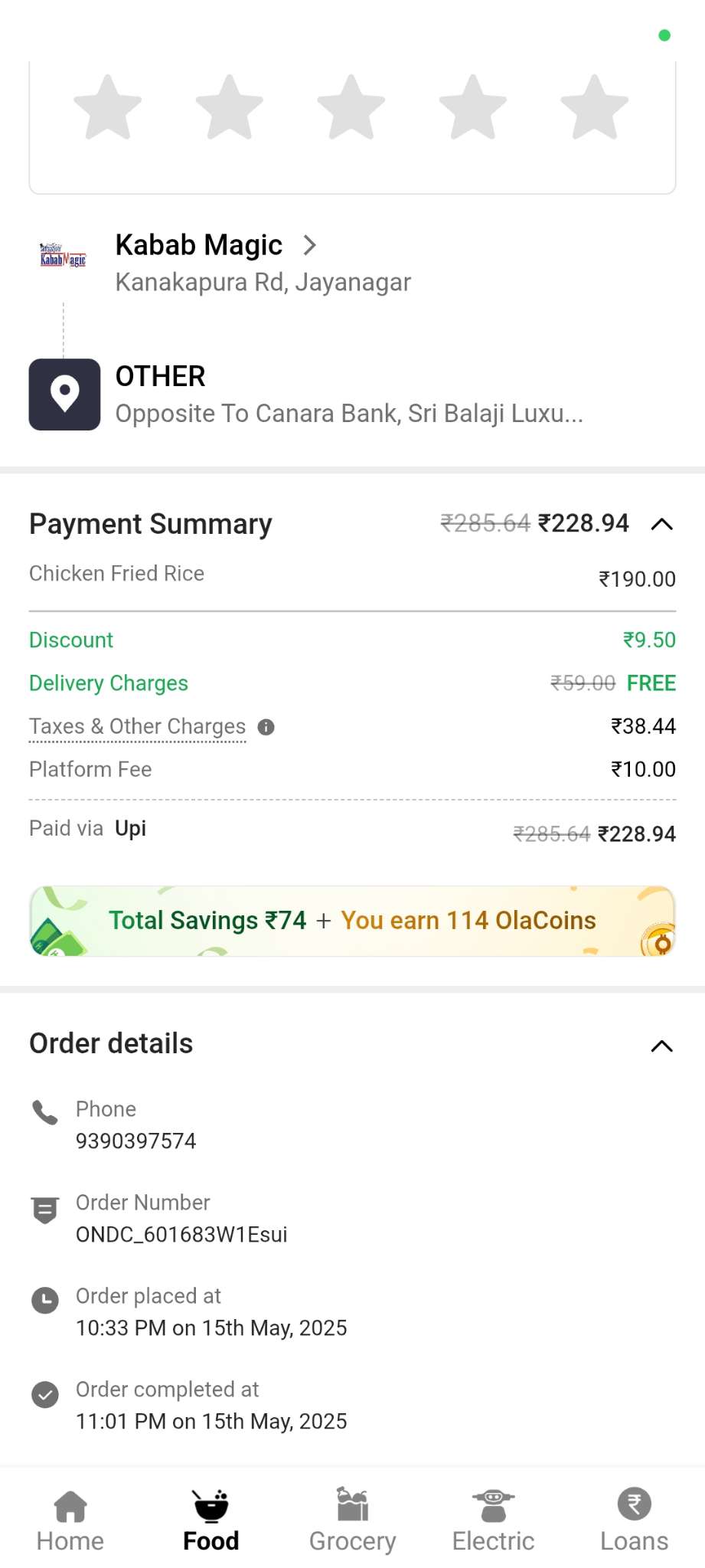Image resolution: width=705 pixels, height=1568 pixels.
Task: Tap the Kabab Magic logo thumbnail
Action: (64, 254)
